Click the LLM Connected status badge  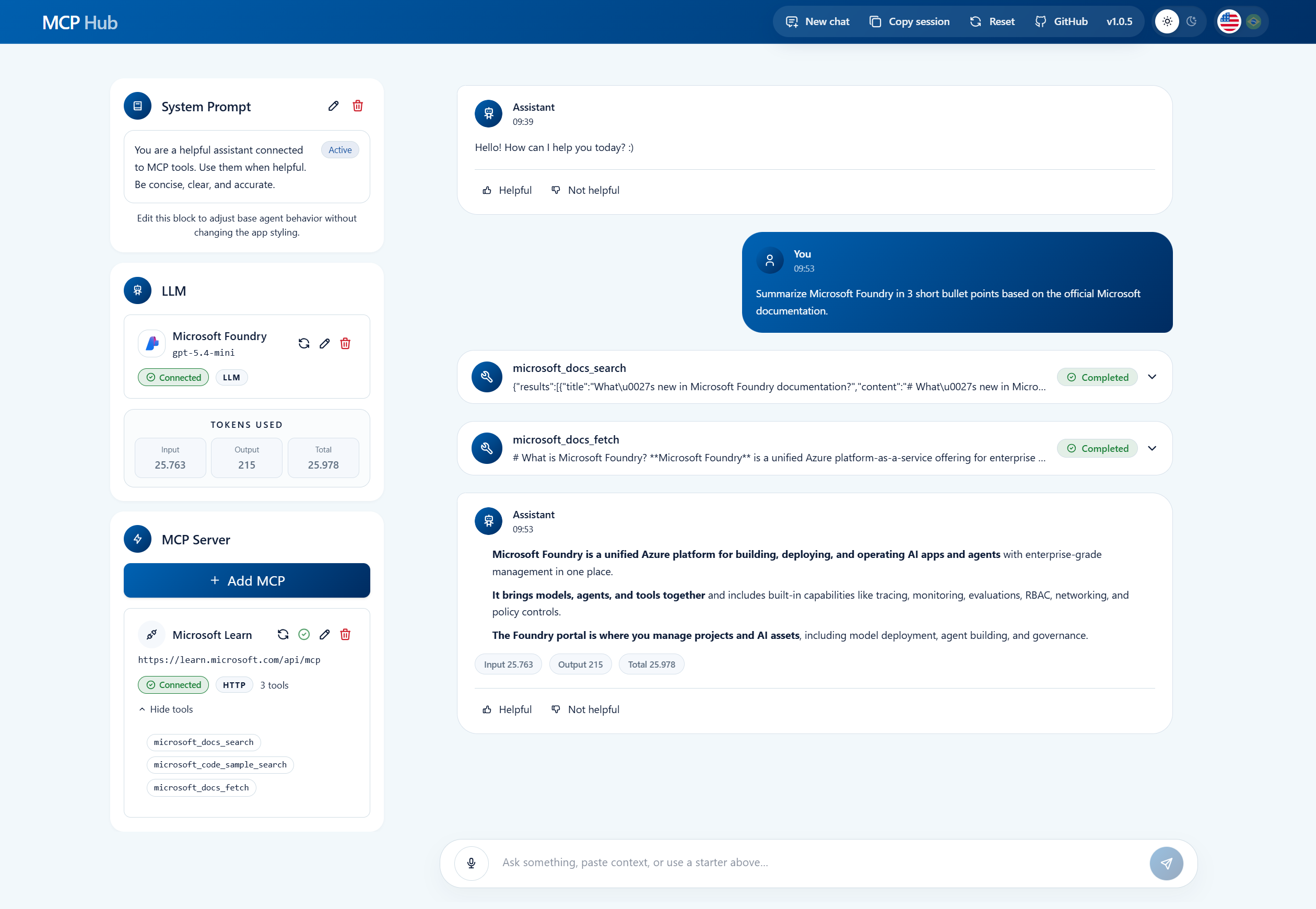pyautogui.click(x=173, y=378)
